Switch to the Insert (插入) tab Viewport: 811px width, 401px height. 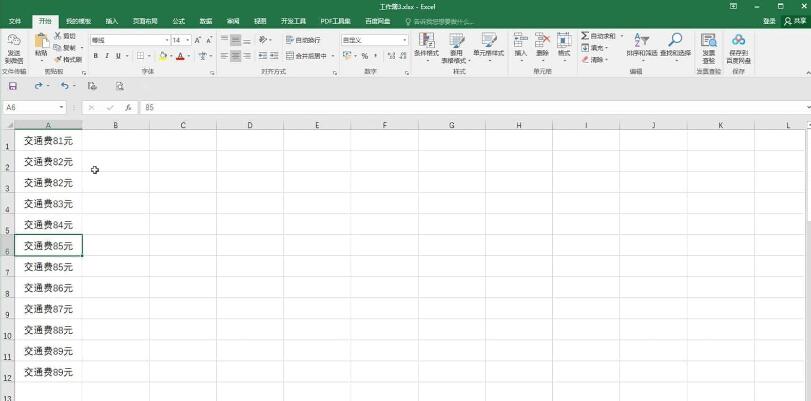(111, 20)
